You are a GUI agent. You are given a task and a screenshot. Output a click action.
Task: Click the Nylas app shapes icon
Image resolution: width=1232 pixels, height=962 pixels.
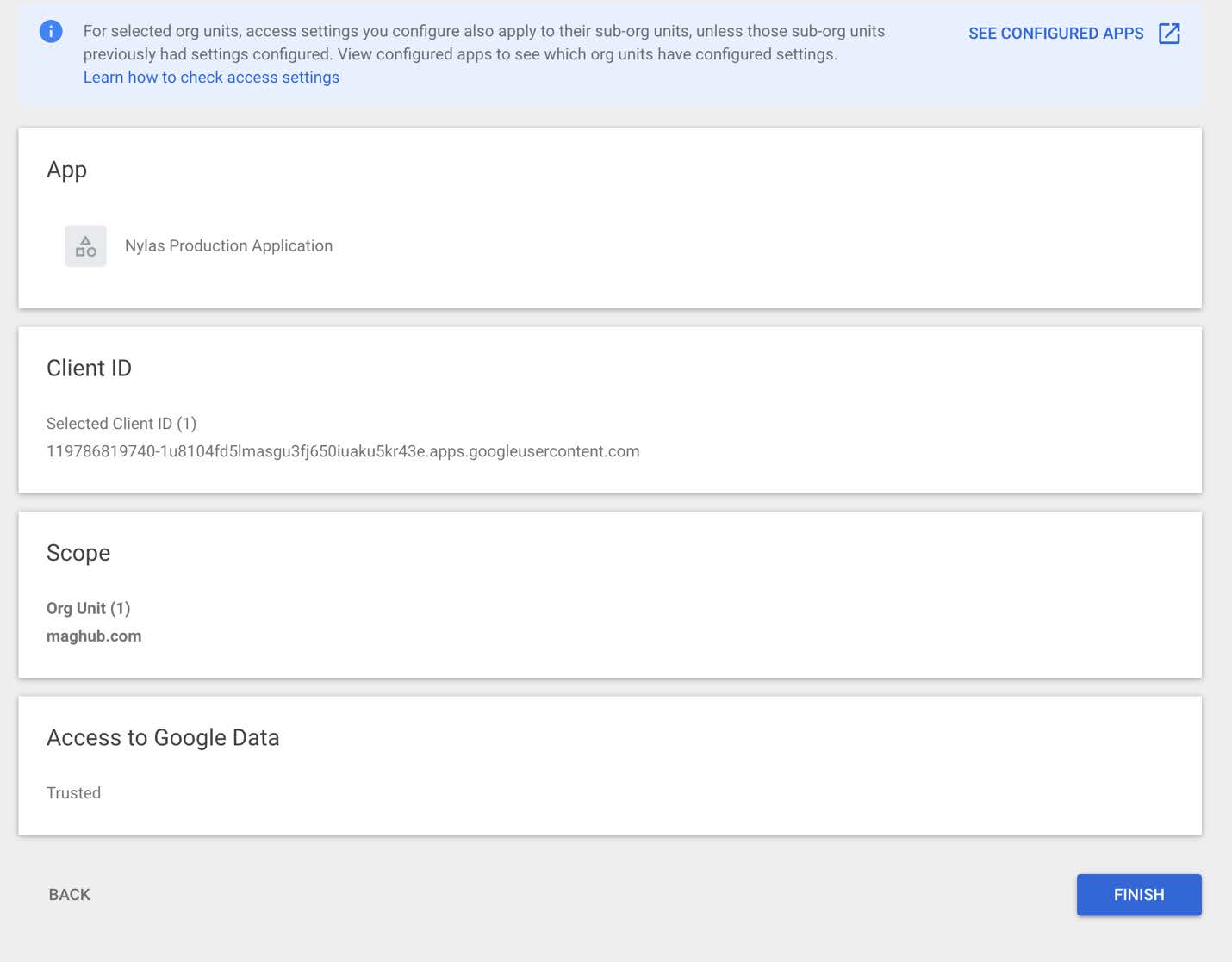pos(85,246)
